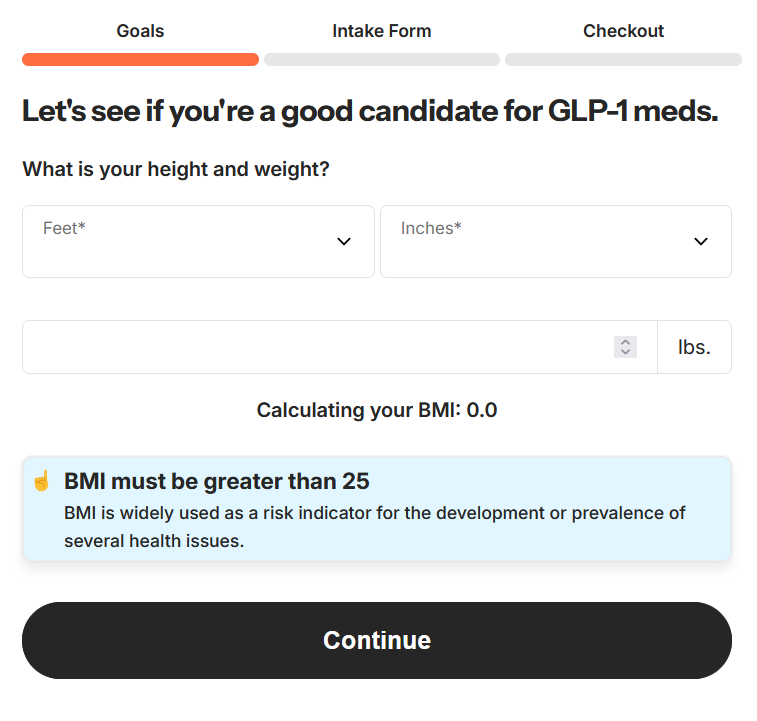Screen dimensions: 757x721
Task: Click the orange Goals progress bar
Action: click(x=140, y=60)
